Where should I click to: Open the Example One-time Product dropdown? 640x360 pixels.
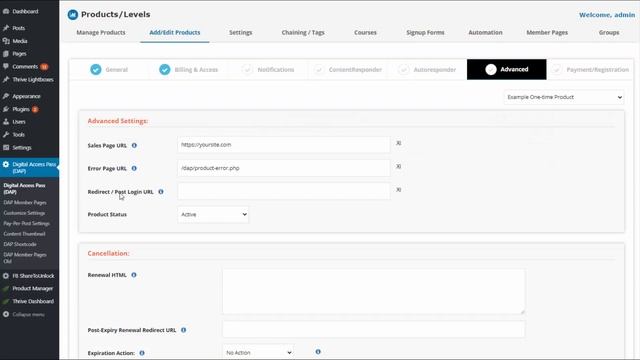[564, 97]
